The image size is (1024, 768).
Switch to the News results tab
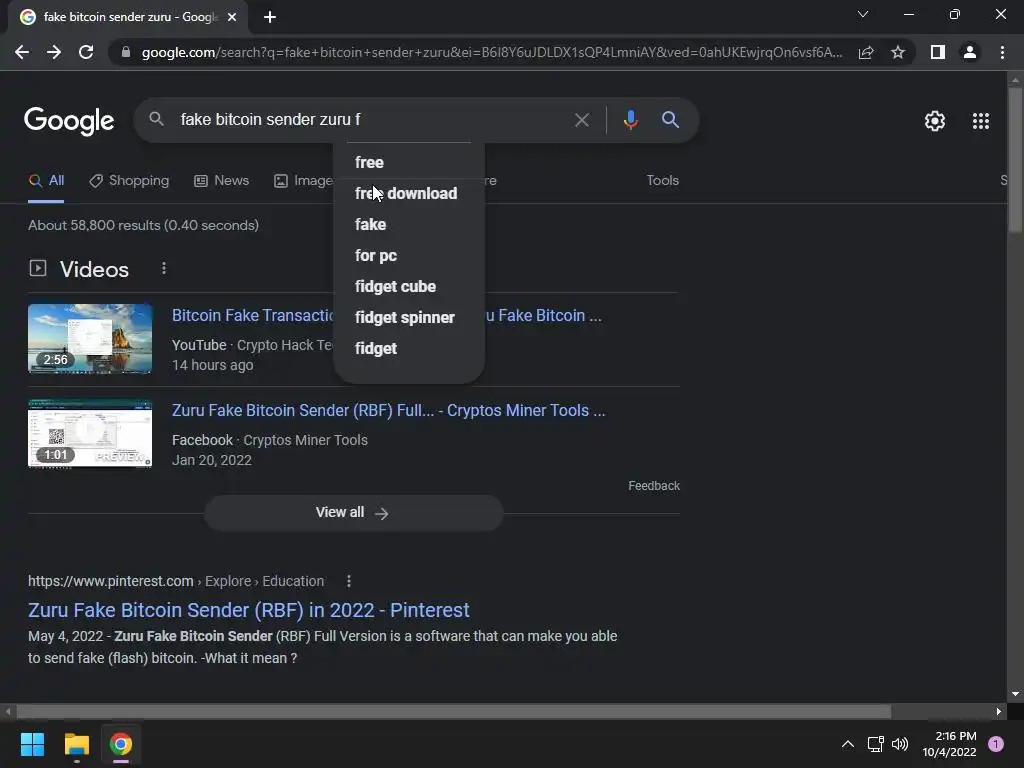(221, 181)
